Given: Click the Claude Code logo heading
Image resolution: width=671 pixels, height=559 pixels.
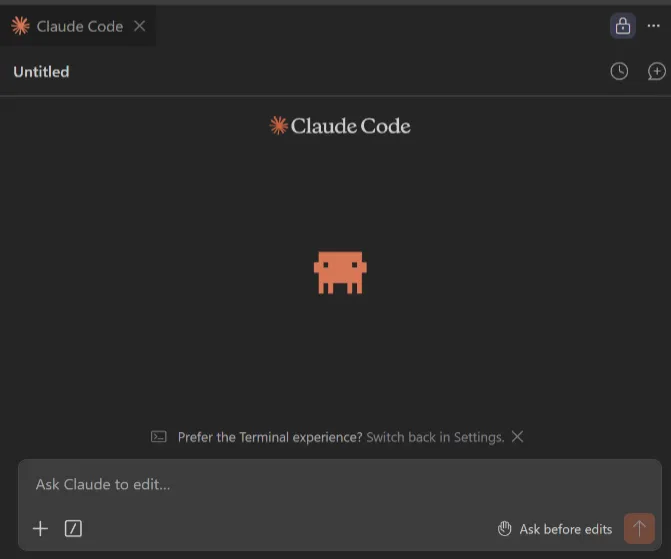Looking at the screenshot, I should pos(340,126).
